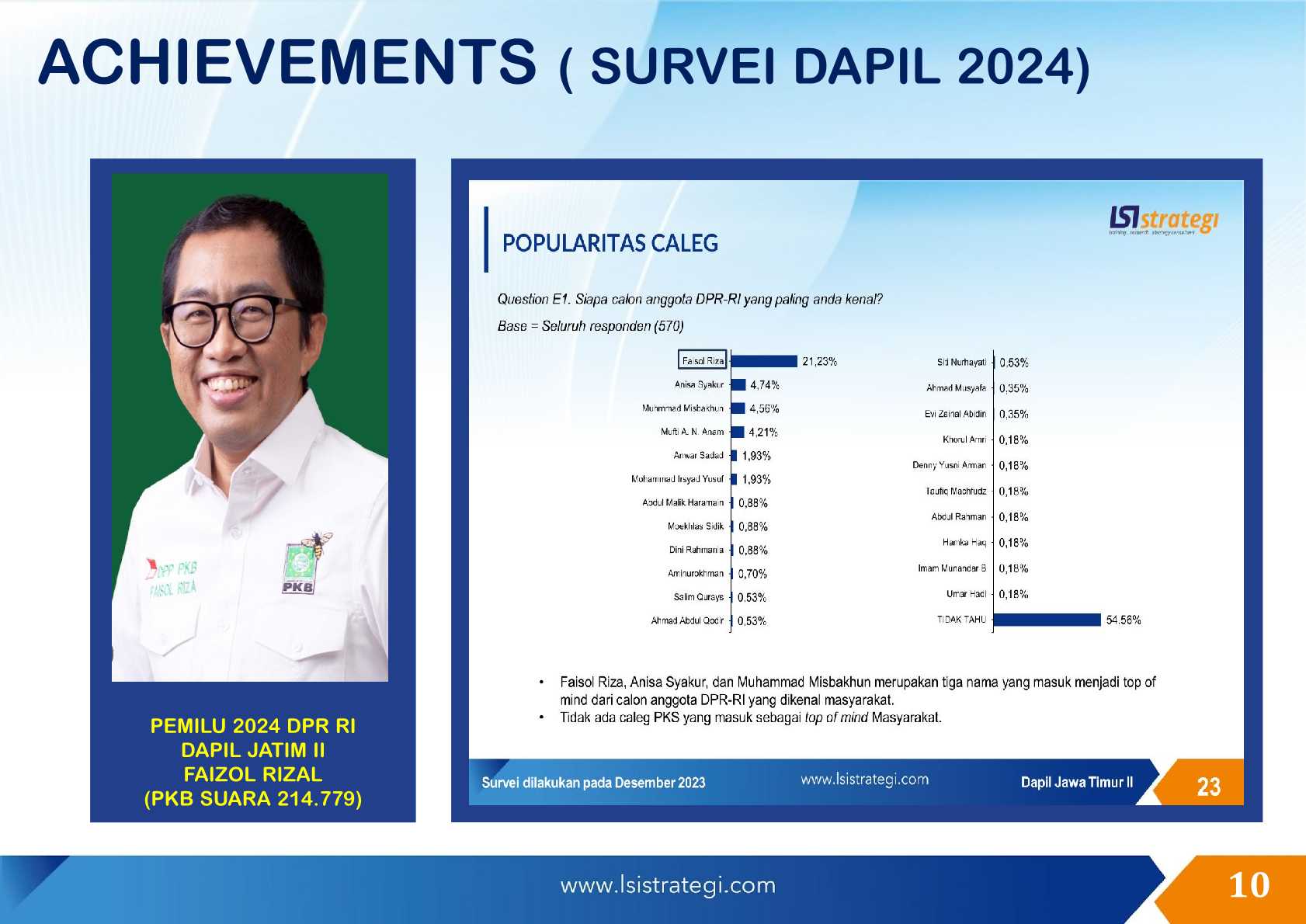This screenshot has width=1306, height=924.
Task: Click the bee emblem above the PKB badge
Action: [318, 543]
